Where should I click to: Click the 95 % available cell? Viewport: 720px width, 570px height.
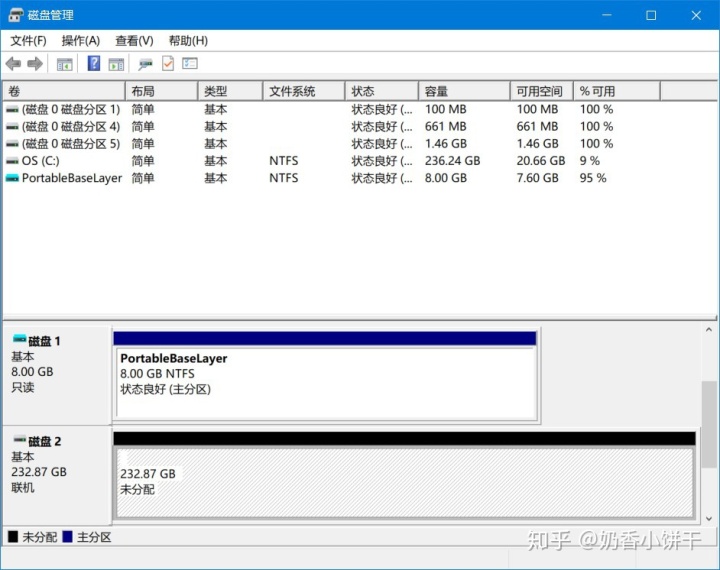point(593,178)
